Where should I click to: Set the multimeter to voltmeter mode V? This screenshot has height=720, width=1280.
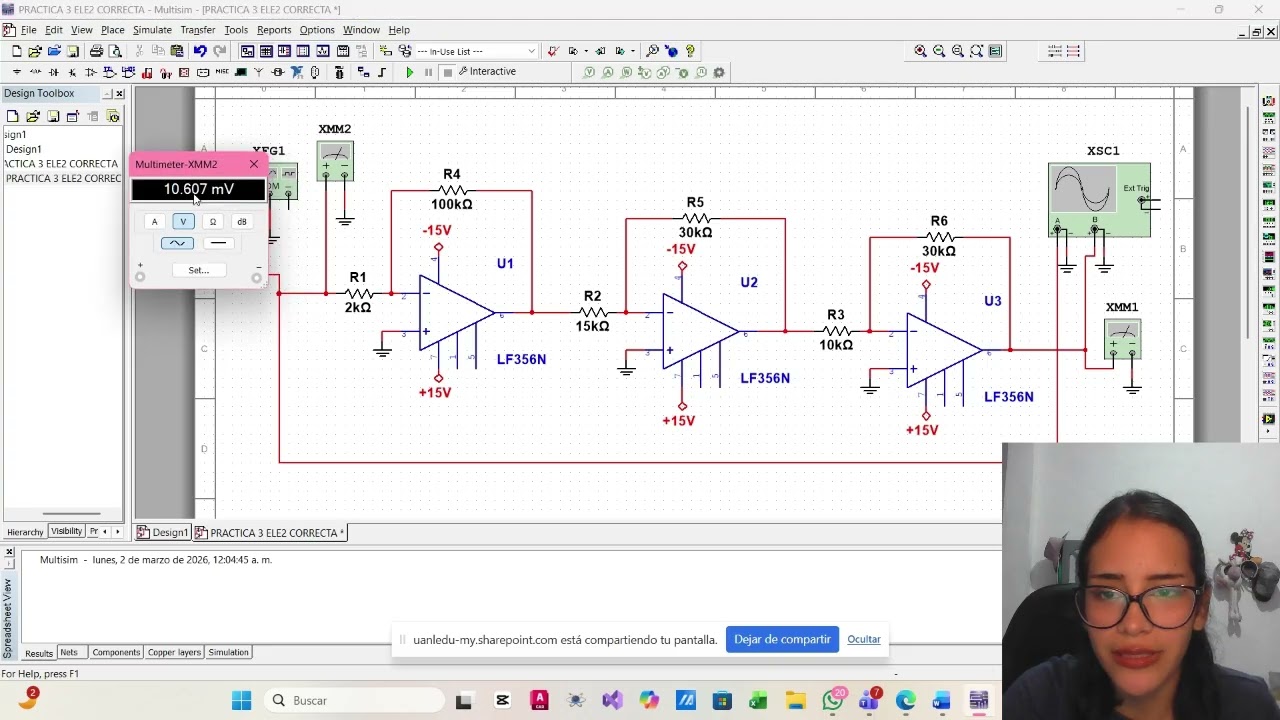(183, 222)
